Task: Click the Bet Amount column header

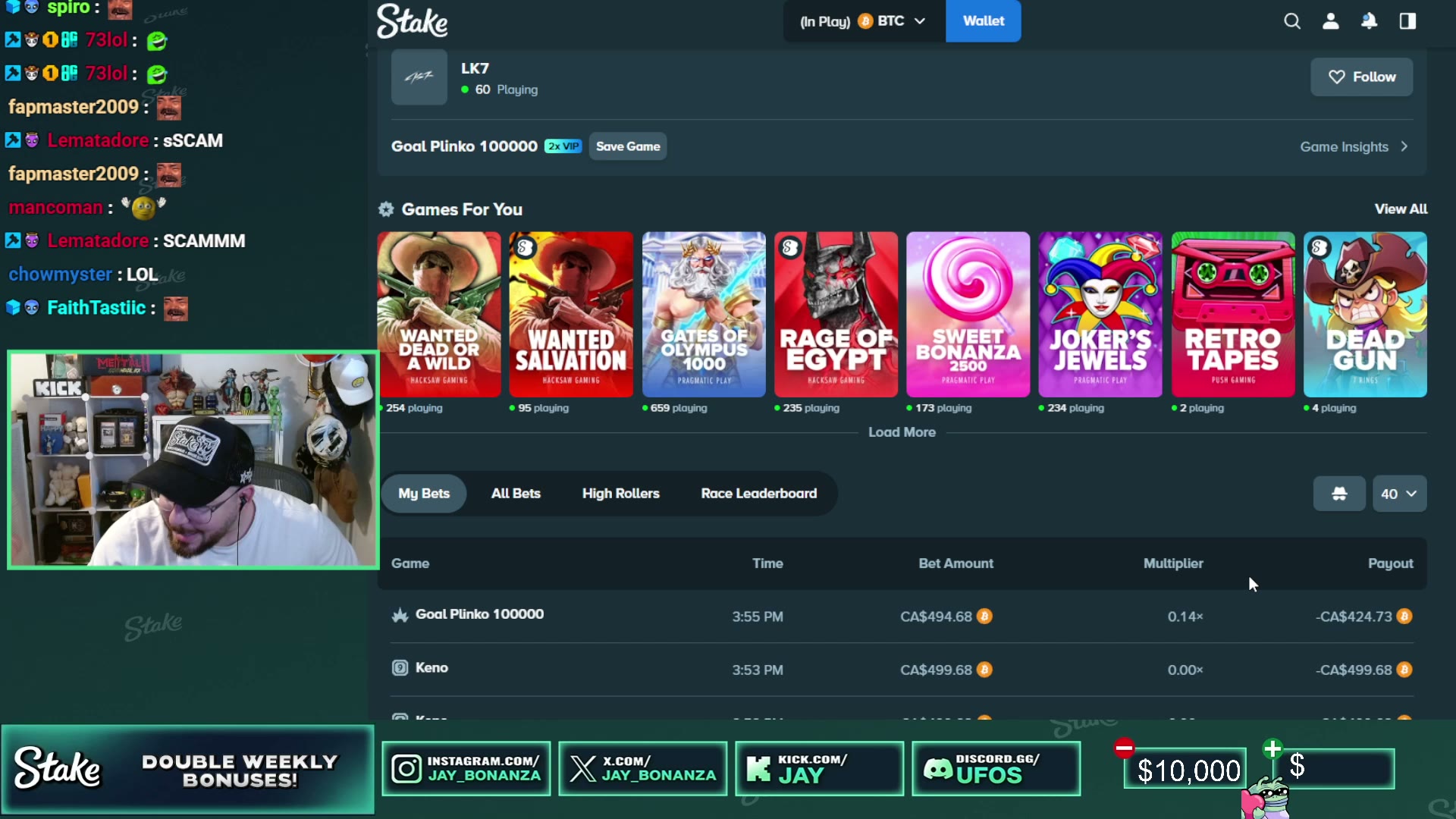Action: 955,563
